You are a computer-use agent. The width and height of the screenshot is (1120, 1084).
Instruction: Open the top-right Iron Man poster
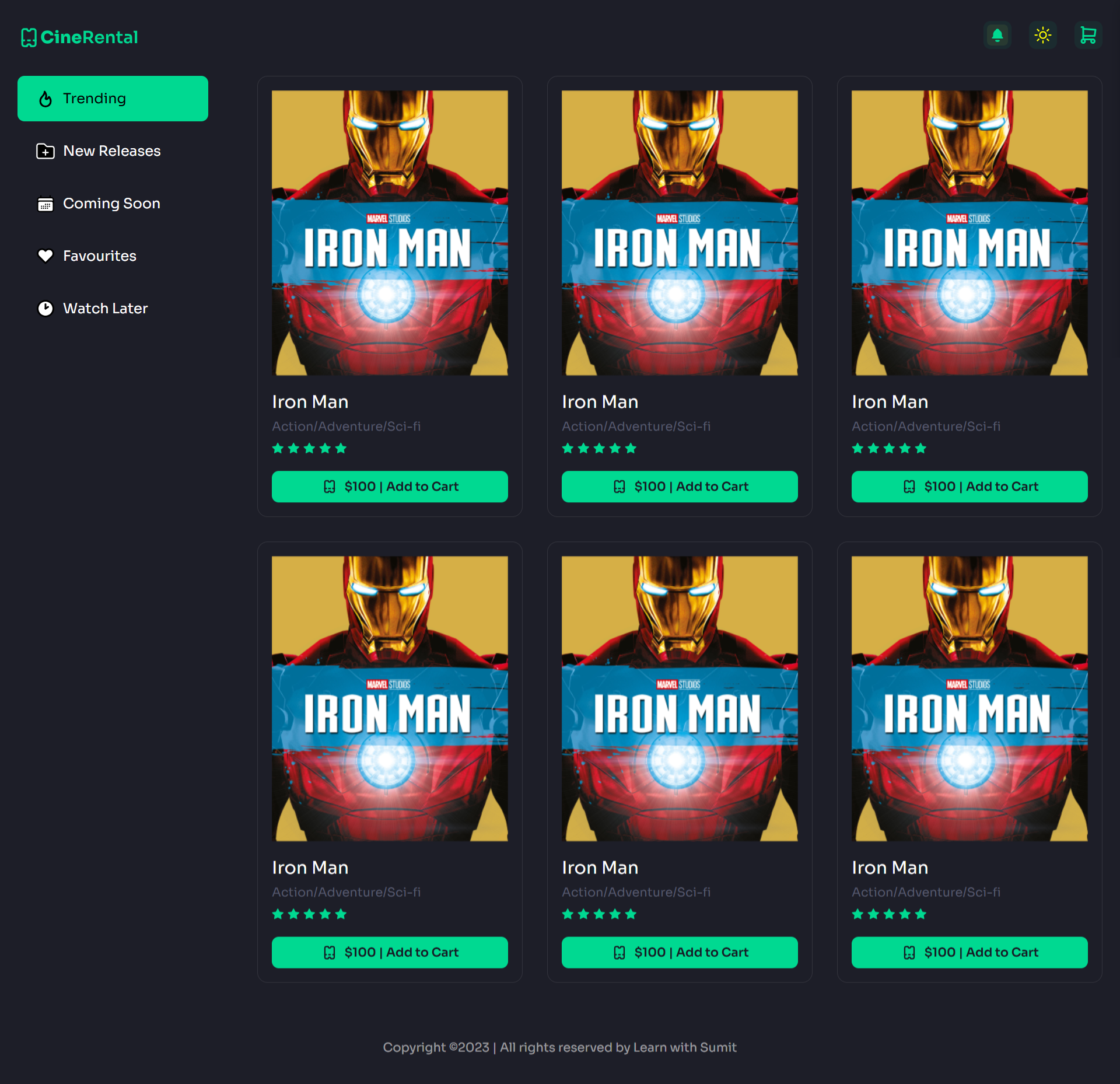(x=970, y=233)
